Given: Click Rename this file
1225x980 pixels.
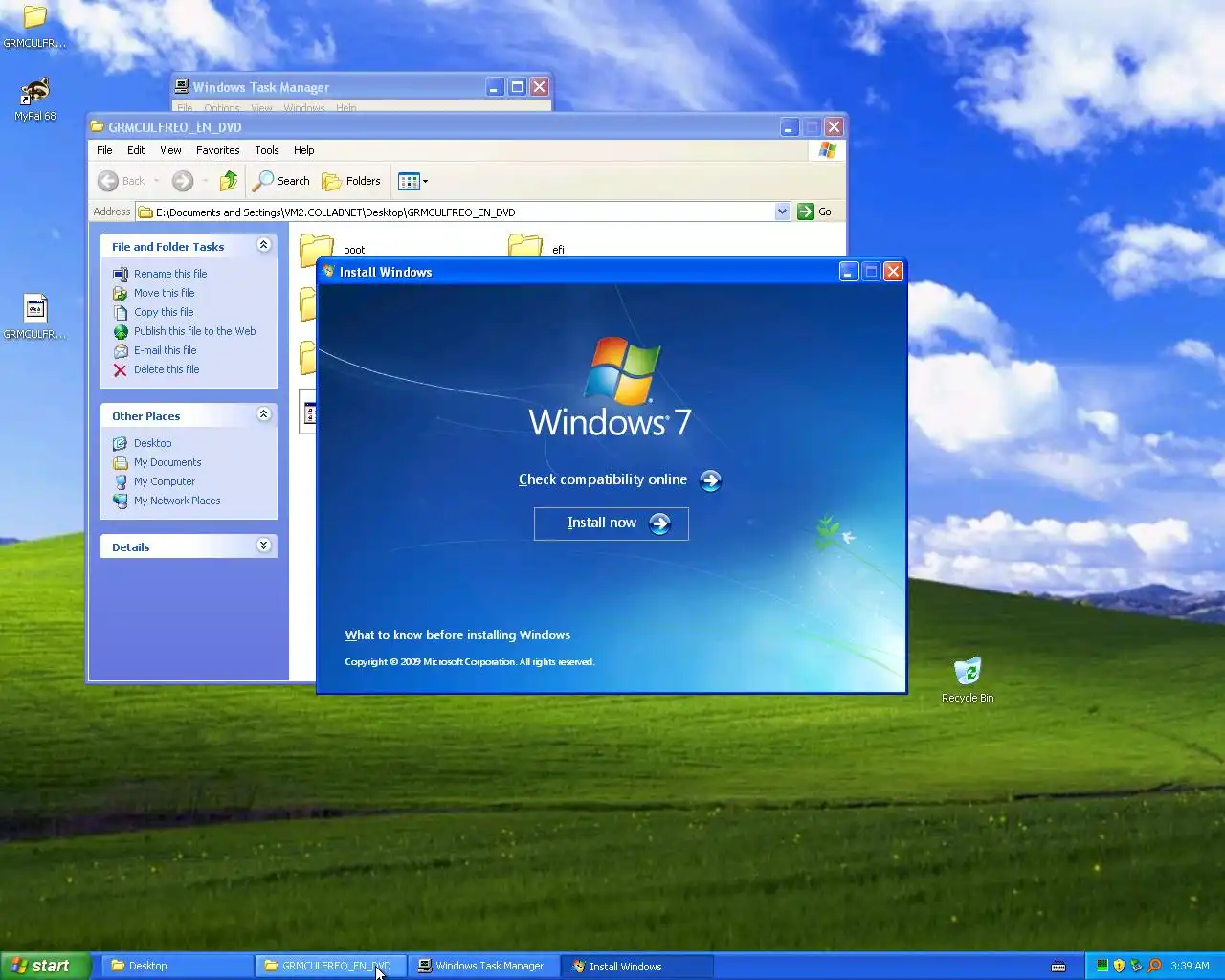Looking at the screenshot, I should pos(170,274).
